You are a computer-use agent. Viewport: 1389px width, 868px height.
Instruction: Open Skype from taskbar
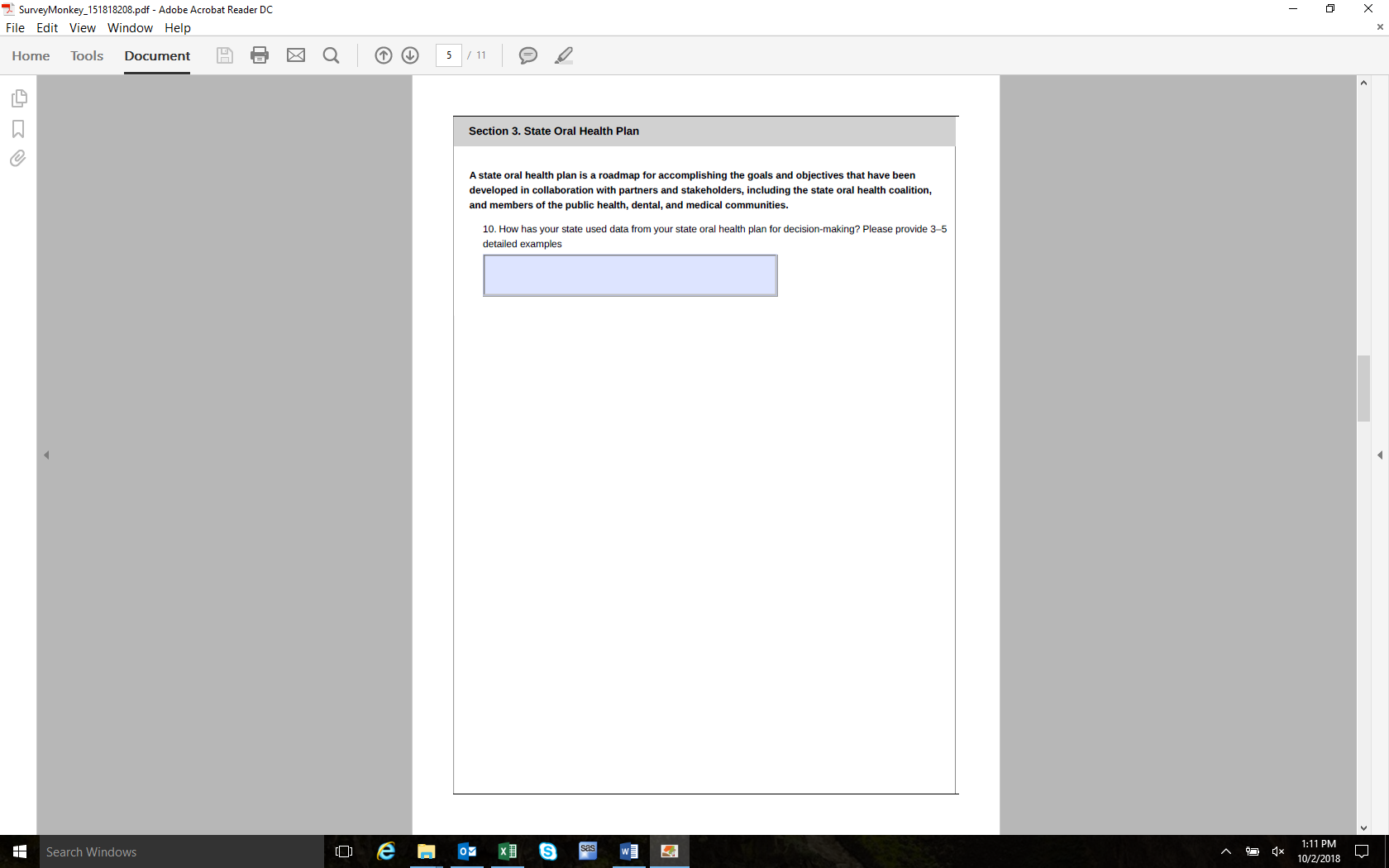tap(548, 851)
